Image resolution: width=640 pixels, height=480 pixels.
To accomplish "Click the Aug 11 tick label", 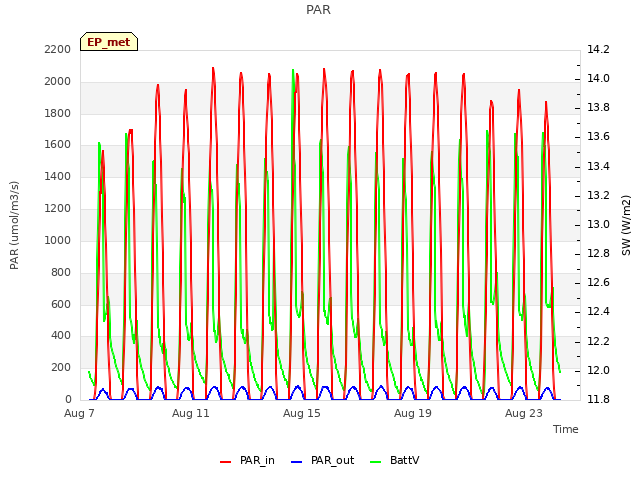I will point(191,413).
